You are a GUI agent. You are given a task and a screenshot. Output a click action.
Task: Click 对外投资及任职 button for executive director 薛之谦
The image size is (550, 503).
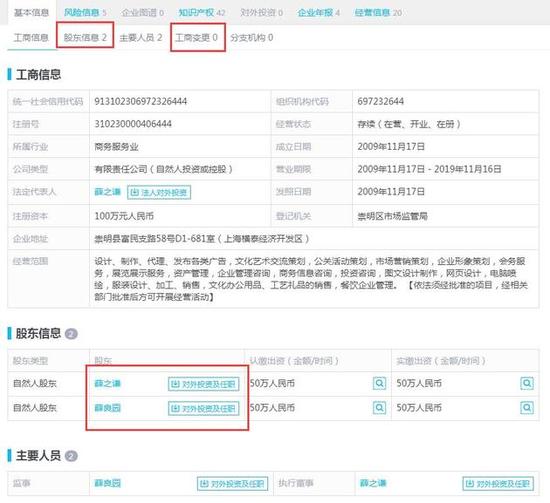tap(498, 484)
